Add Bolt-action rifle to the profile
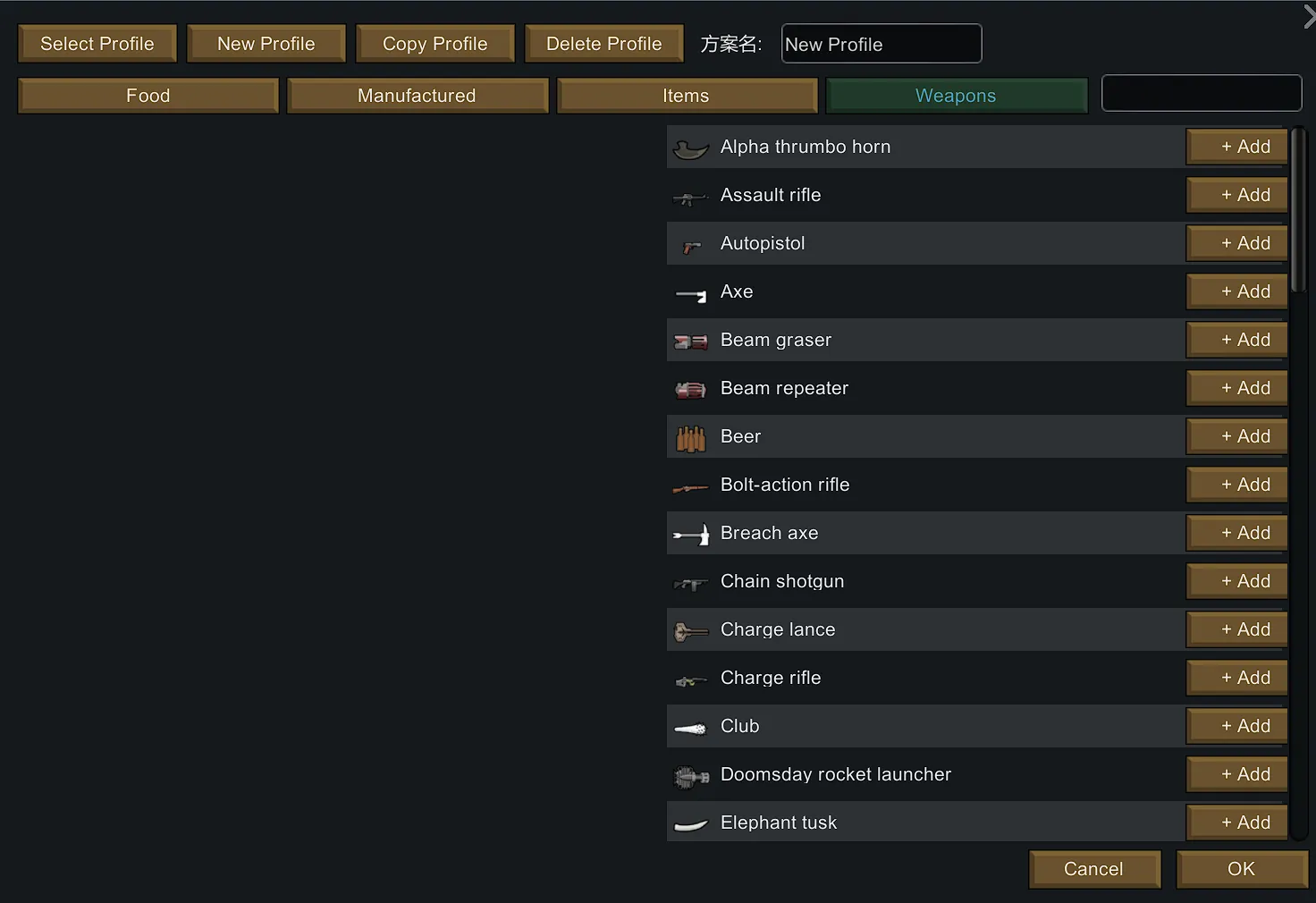The image size is (1316, 903). tap(1236, 485)
